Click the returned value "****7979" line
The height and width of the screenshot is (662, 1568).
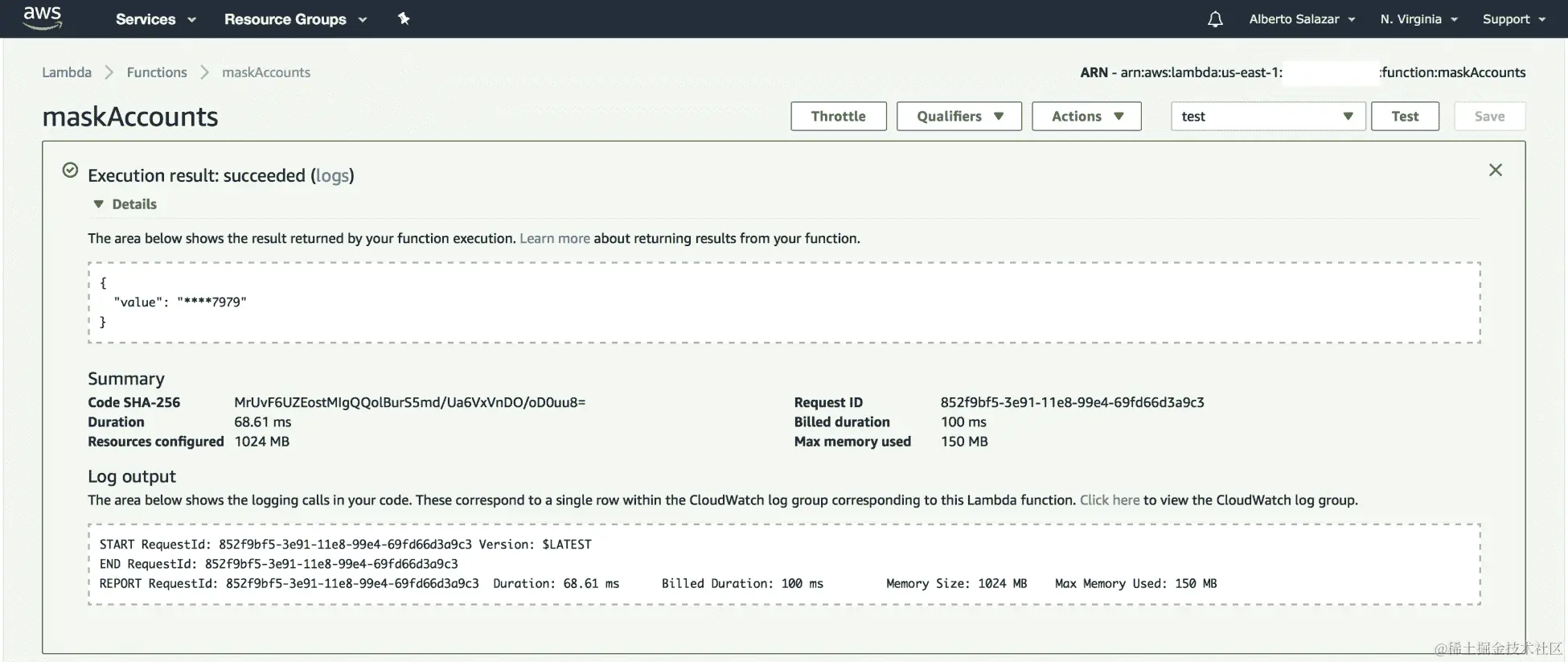point(180,302)
